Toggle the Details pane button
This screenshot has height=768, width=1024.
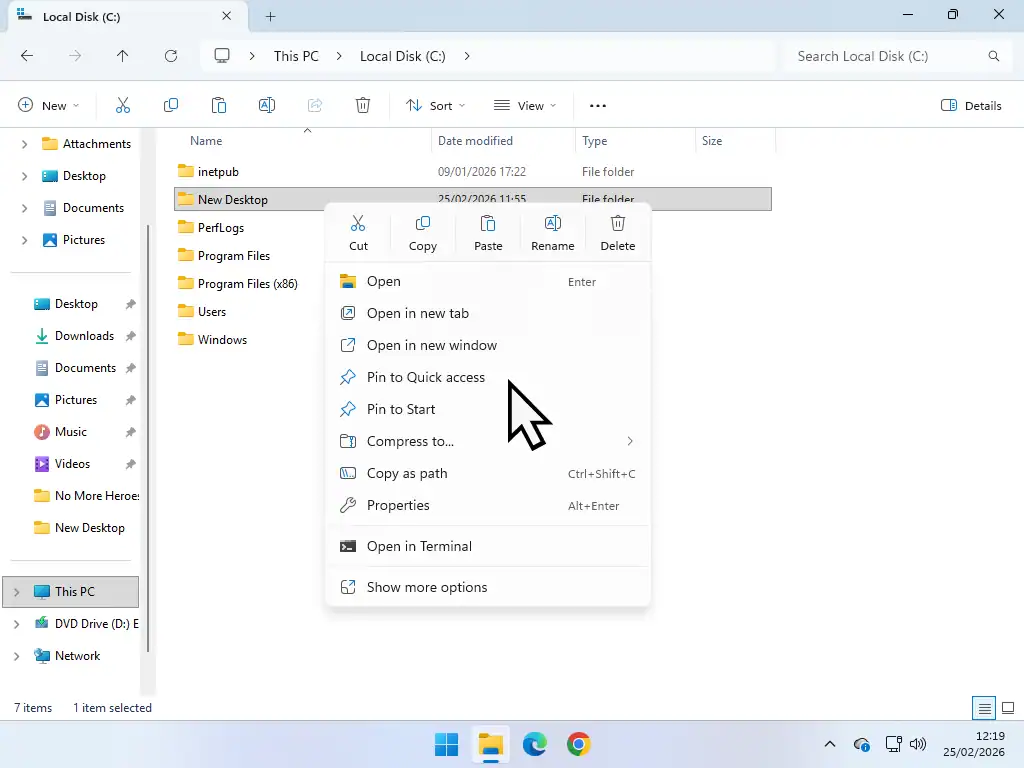(x=971, y=105)
